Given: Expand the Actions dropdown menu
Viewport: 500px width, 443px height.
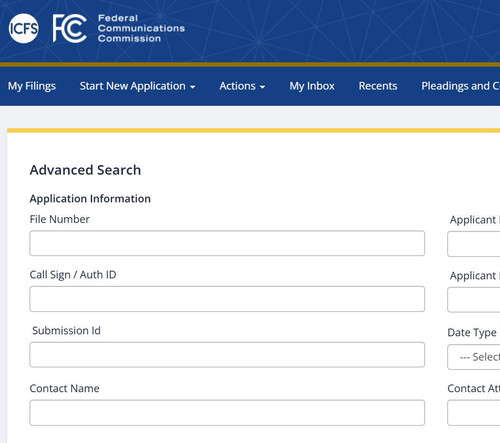Looking at the screenshot, I should tap(242, 86).
